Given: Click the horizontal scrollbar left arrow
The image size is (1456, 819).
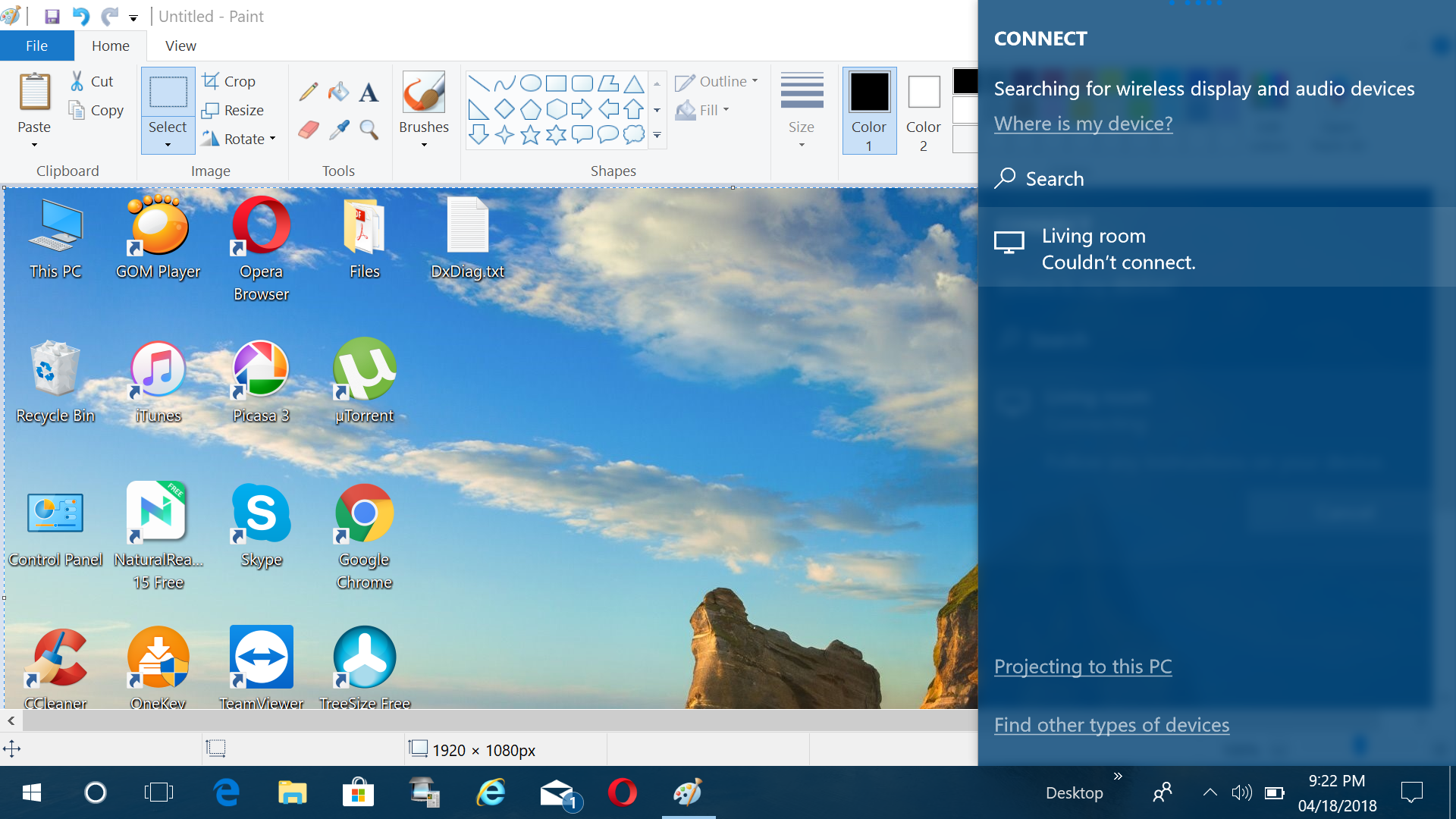Looking at the screenshot, I should [11, 720].
